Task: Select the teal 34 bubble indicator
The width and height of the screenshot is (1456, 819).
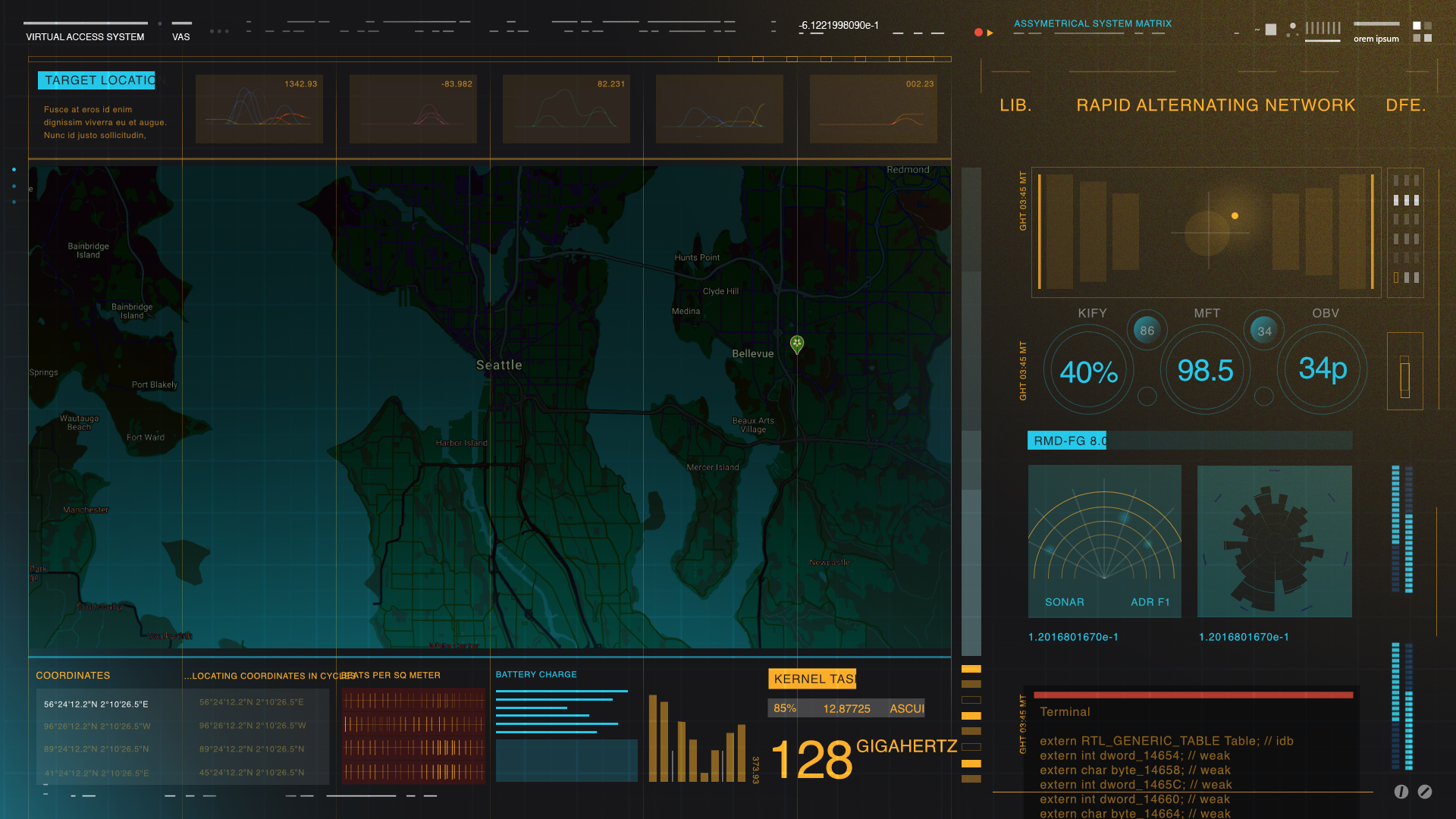Action: point(1264,331)
